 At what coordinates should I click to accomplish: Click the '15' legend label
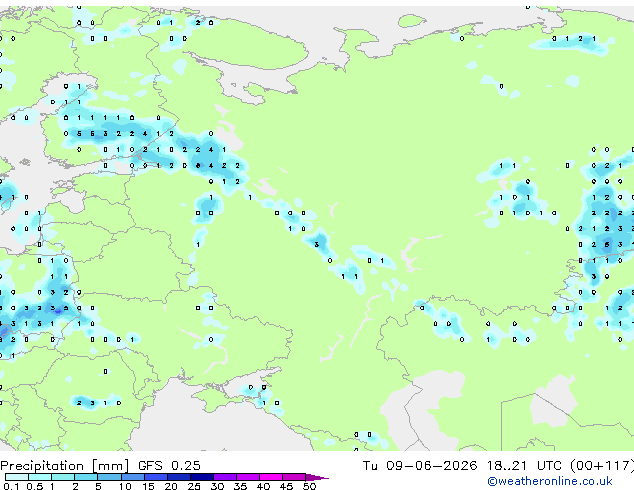[148, 486]
